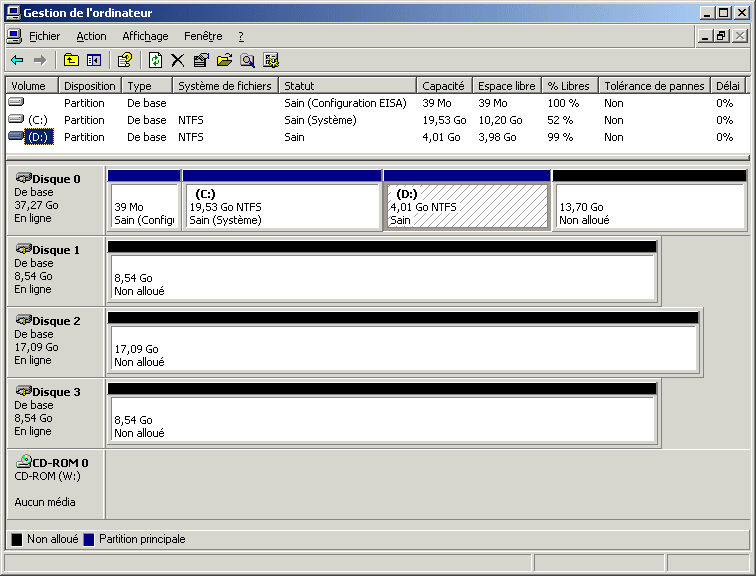
Task: Toggle the console tree show/hide icon
Action: [94, 60]
